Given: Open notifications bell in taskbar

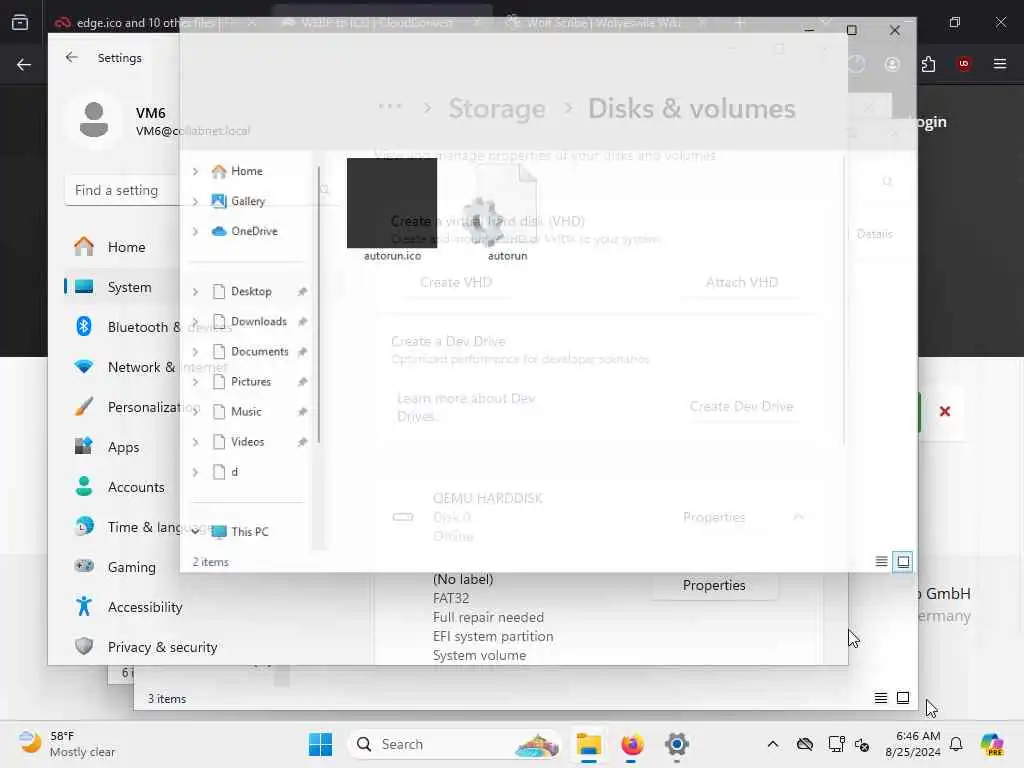Looking at the screenshot, I should pyautogui.click(x=956, y=744).
